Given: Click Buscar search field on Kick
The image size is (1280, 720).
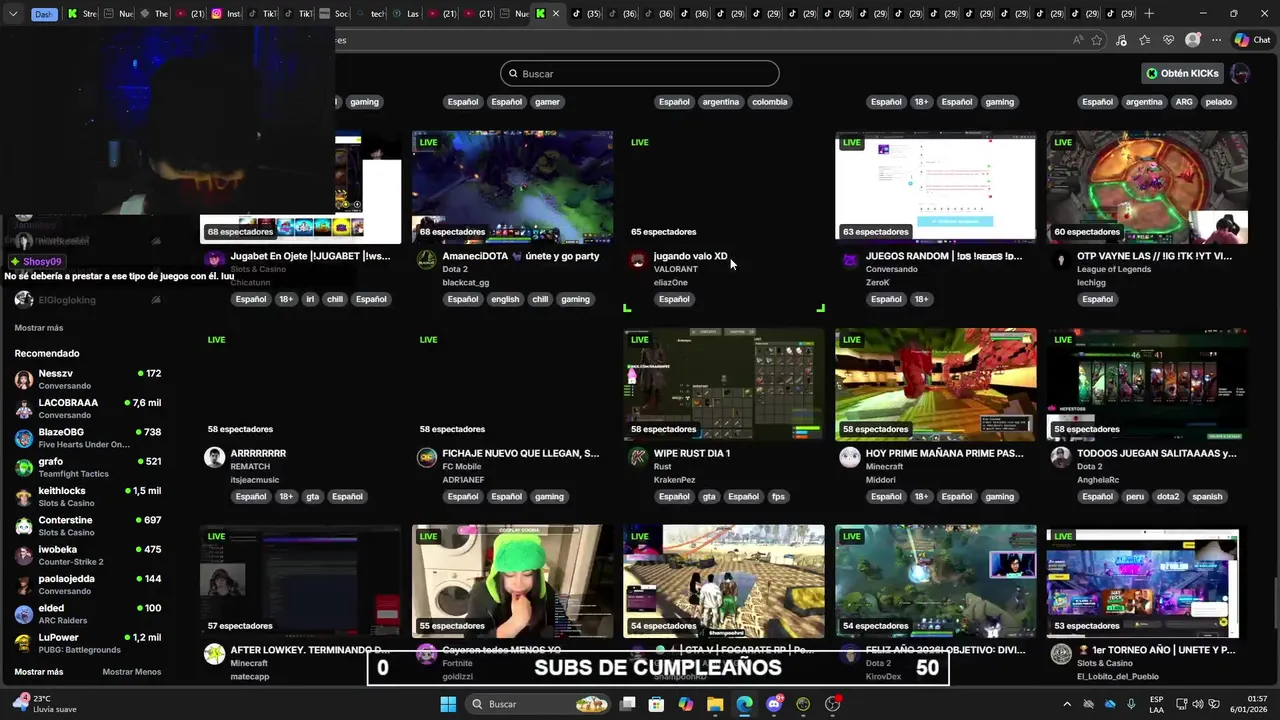Looking at the screenshot, I should point(640,73).
